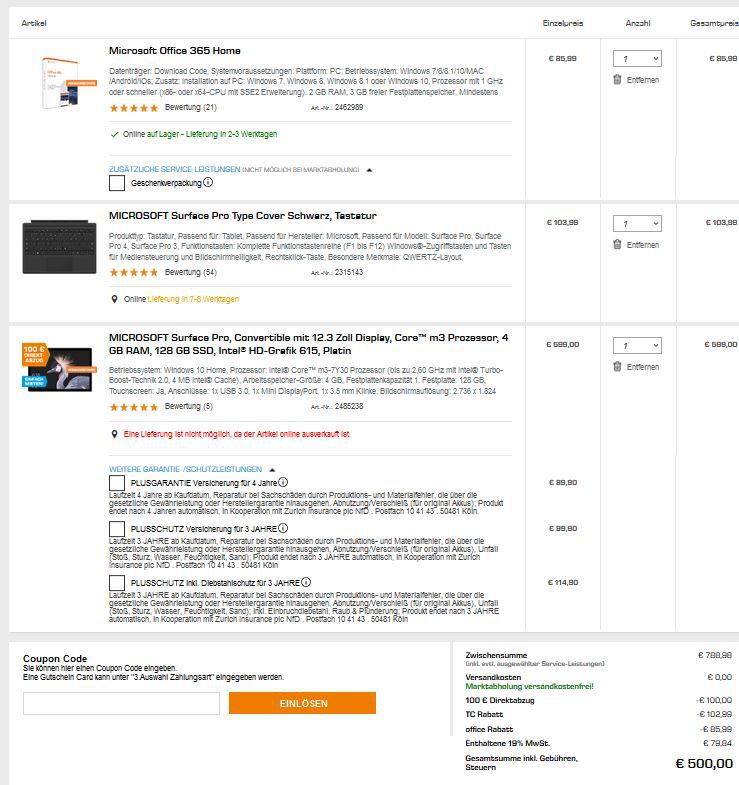Click Office 365 Home product thumbnail
Image resolution: width=739 pixels, height=785 pixels.
coord(69,83)
